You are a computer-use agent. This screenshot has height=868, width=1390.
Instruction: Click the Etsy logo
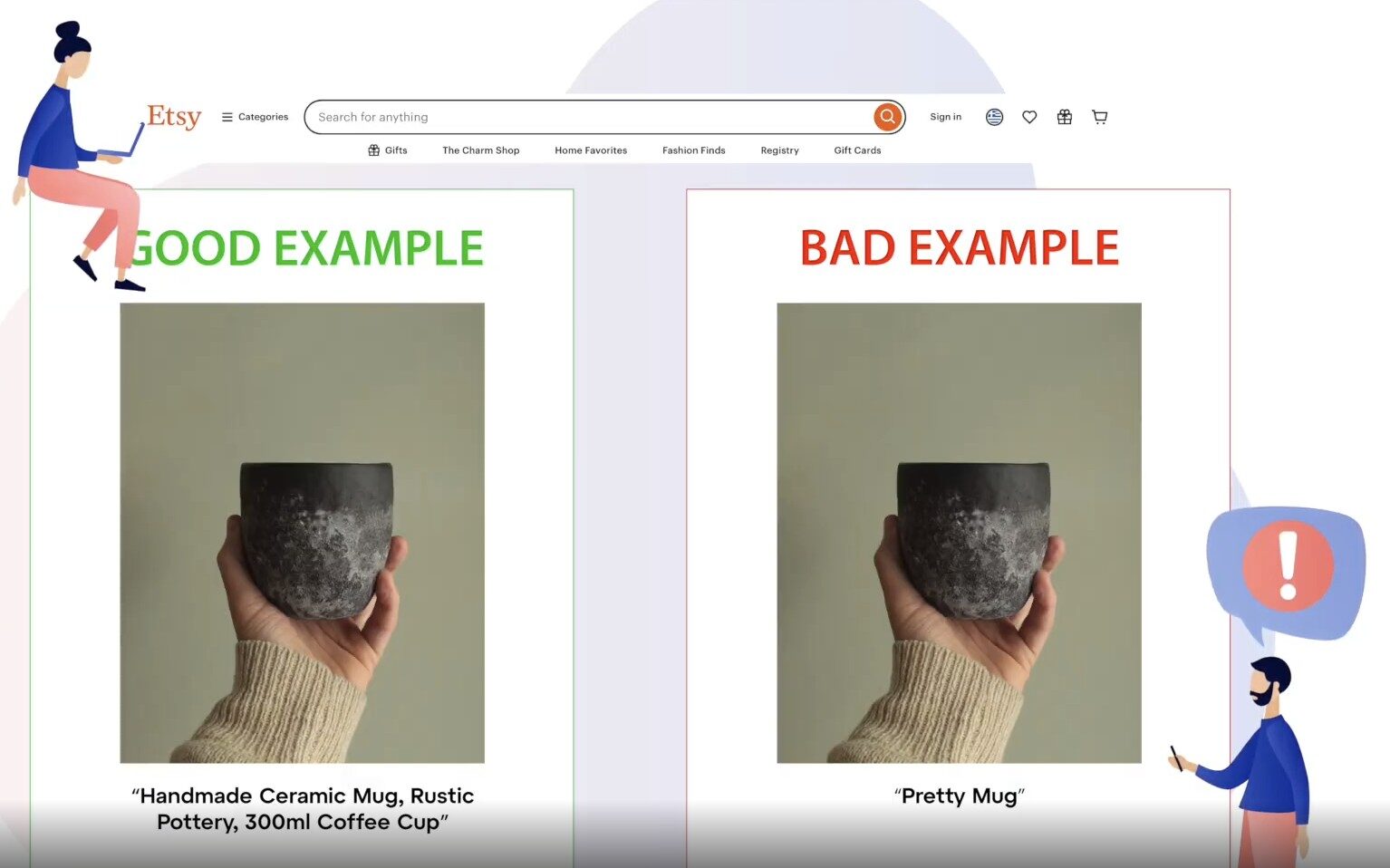click(174, 117)
